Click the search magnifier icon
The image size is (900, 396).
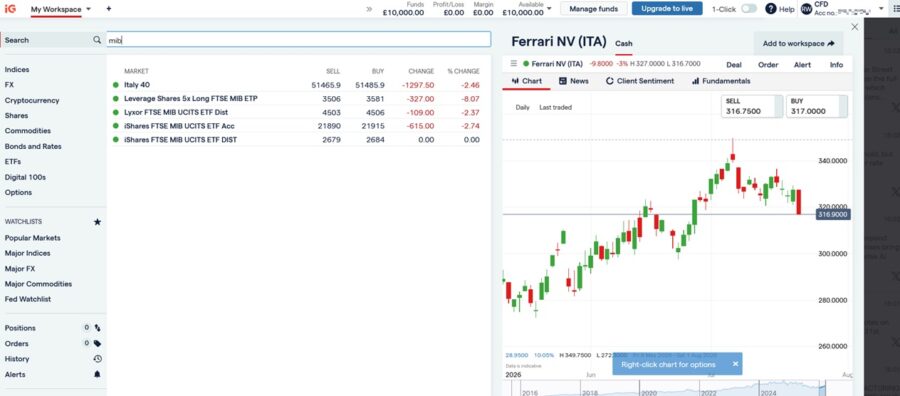click(x=97, y=40)
